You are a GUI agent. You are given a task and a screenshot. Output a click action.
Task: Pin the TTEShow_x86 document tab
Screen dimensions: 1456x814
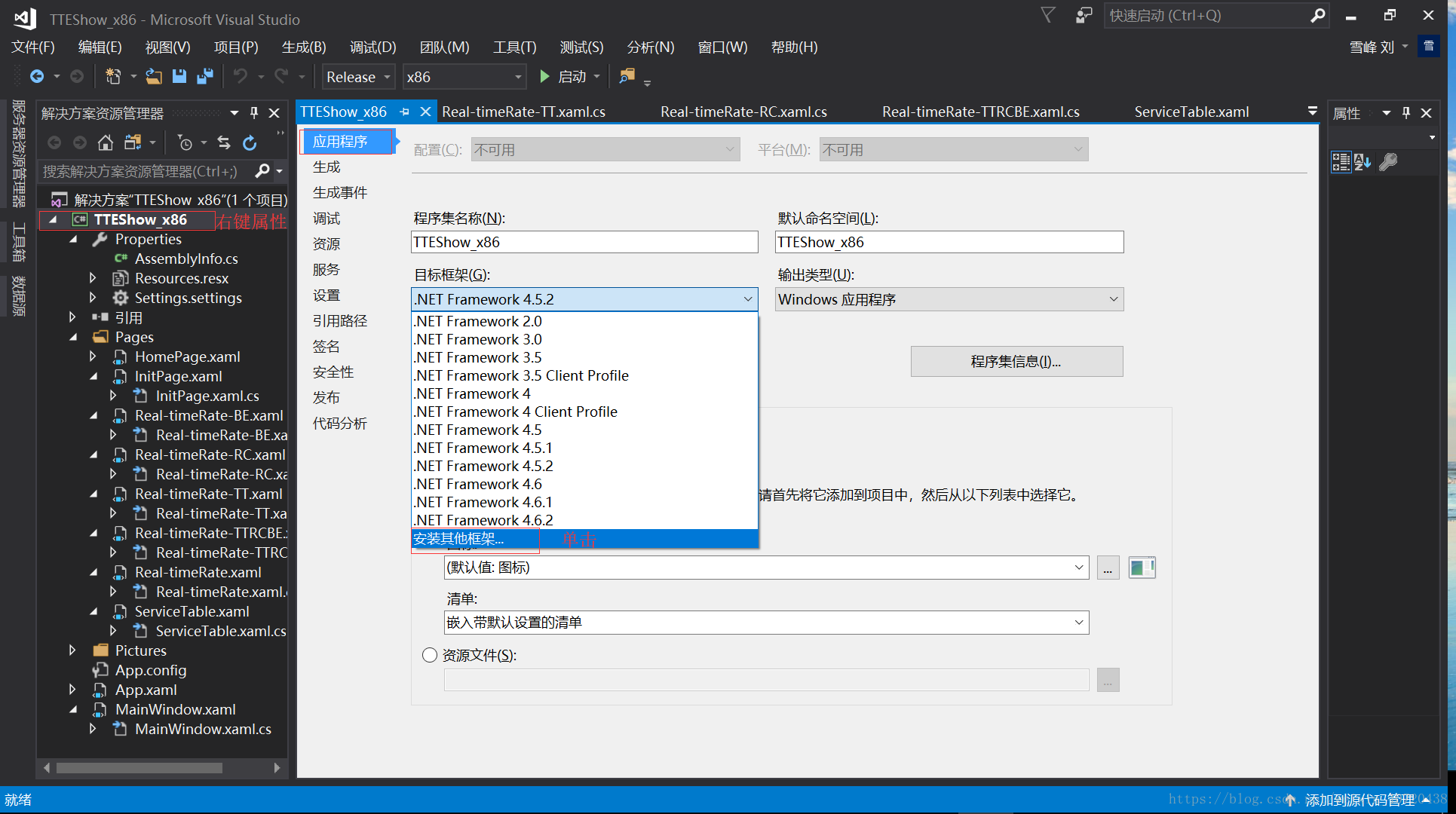tap(405, 112)
